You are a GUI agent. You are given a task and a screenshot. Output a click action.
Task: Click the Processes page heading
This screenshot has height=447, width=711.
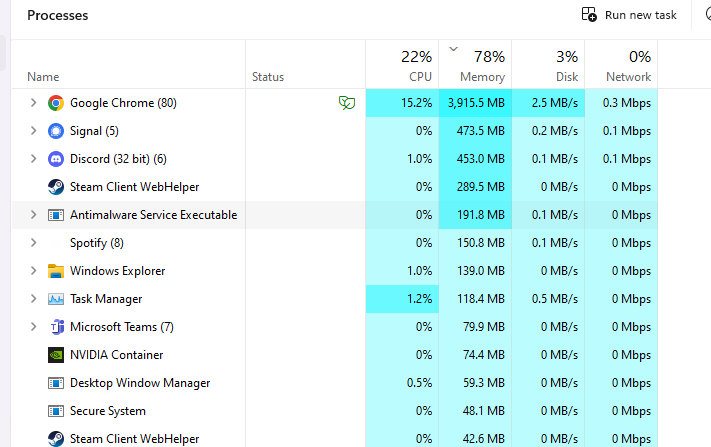(58, 15)
